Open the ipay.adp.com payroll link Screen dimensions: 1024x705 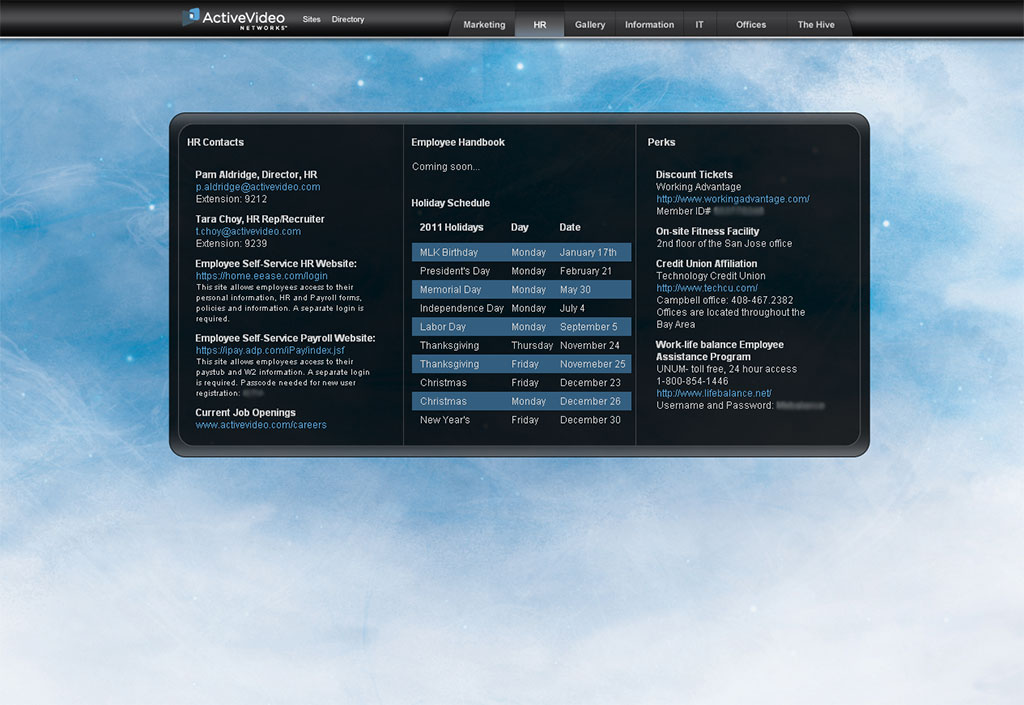coord(270,350)
